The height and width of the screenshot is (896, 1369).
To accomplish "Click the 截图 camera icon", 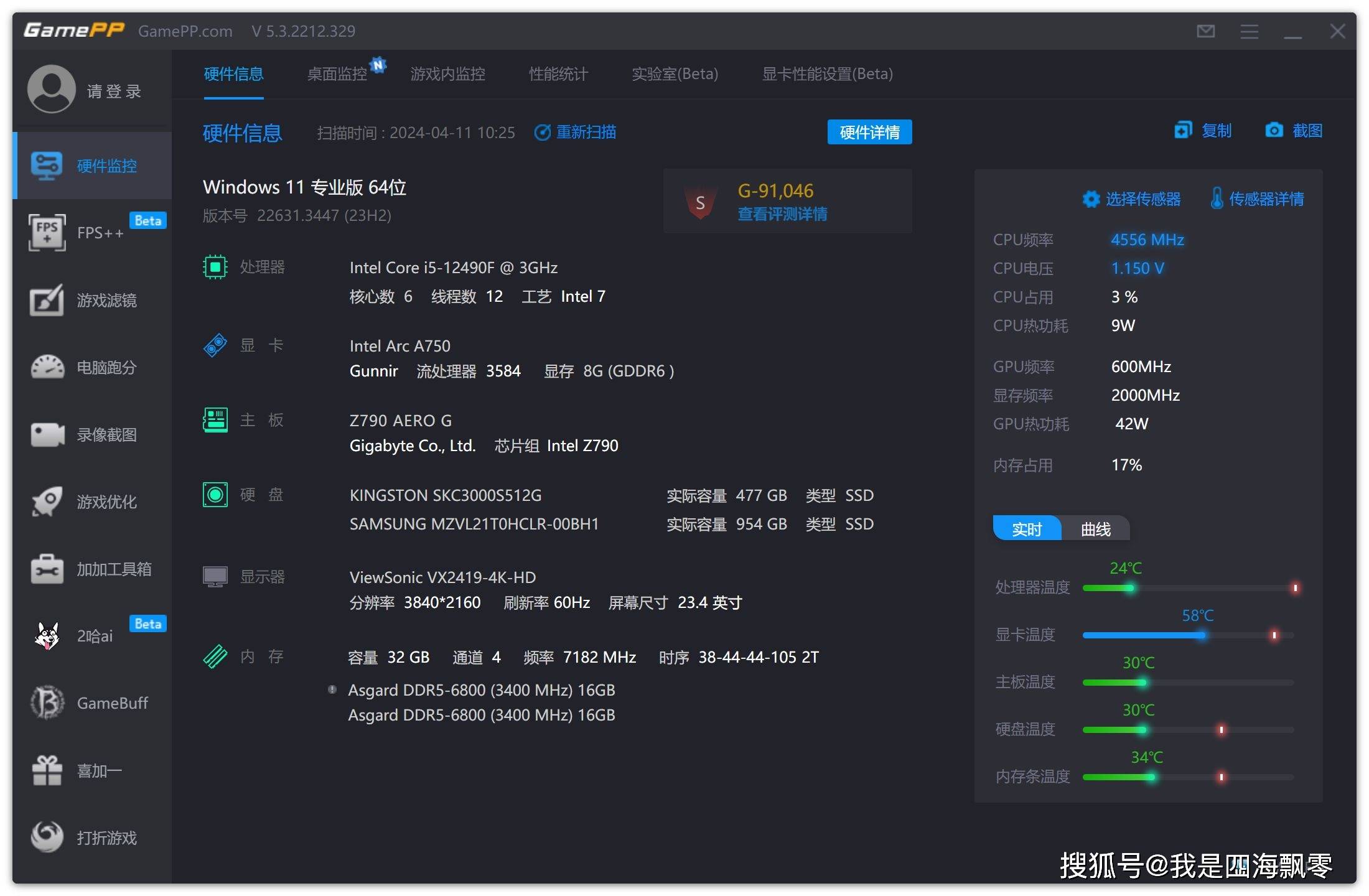I will pyautogui.click(x=1274, y=130).
